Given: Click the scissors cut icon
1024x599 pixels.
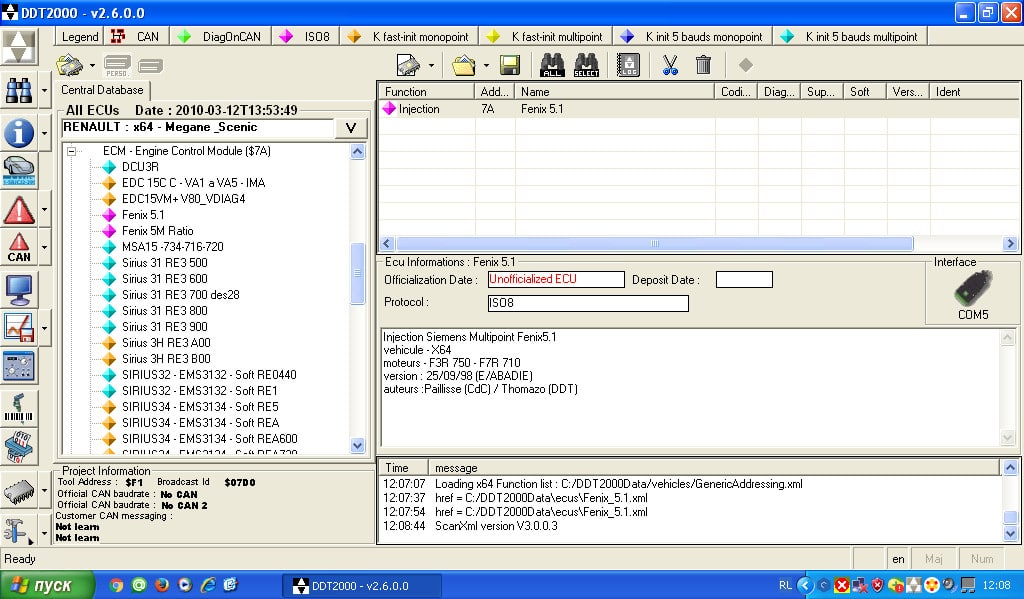Looking at the screenshot, I should 669,65.
